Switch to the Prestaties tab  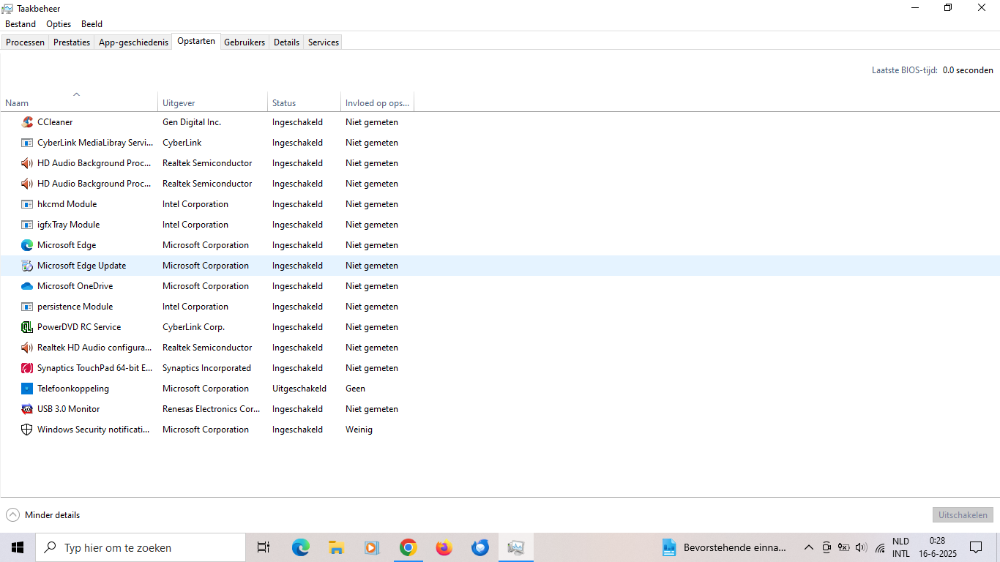point(71,42)
